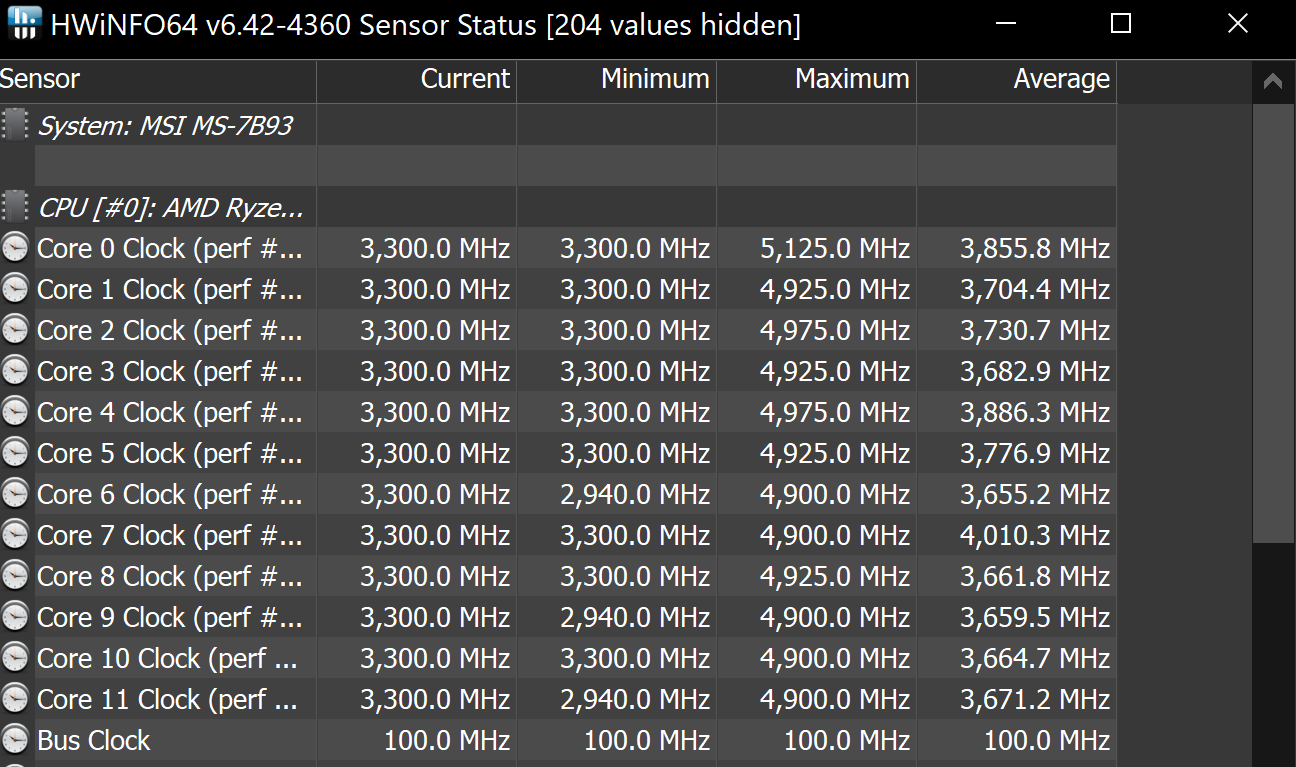
Task: Click the Average column header
Action: [1017, 80]
